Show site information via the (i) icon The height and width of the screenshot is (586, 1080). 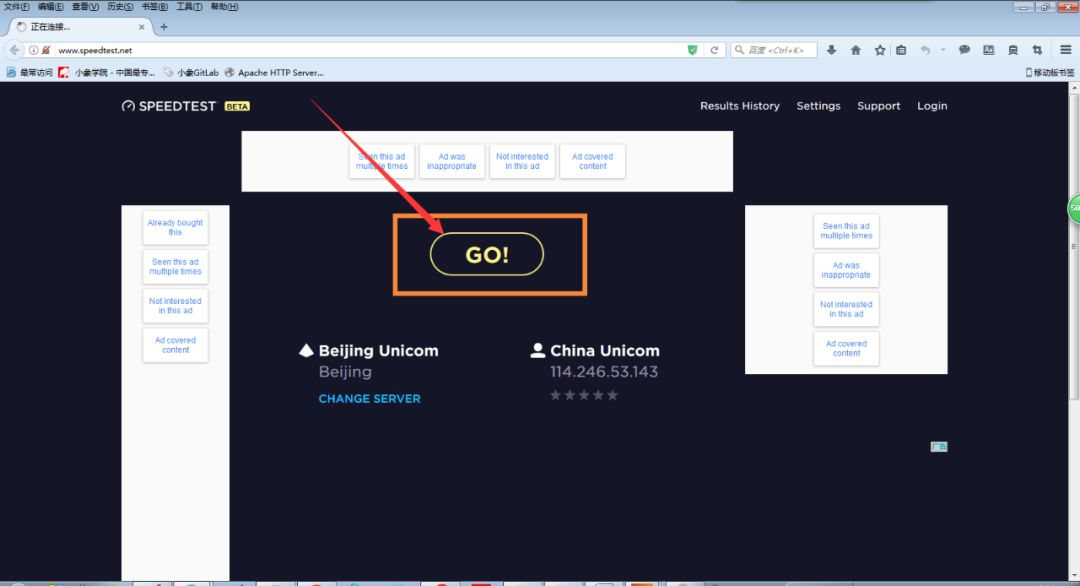[33, 50]
